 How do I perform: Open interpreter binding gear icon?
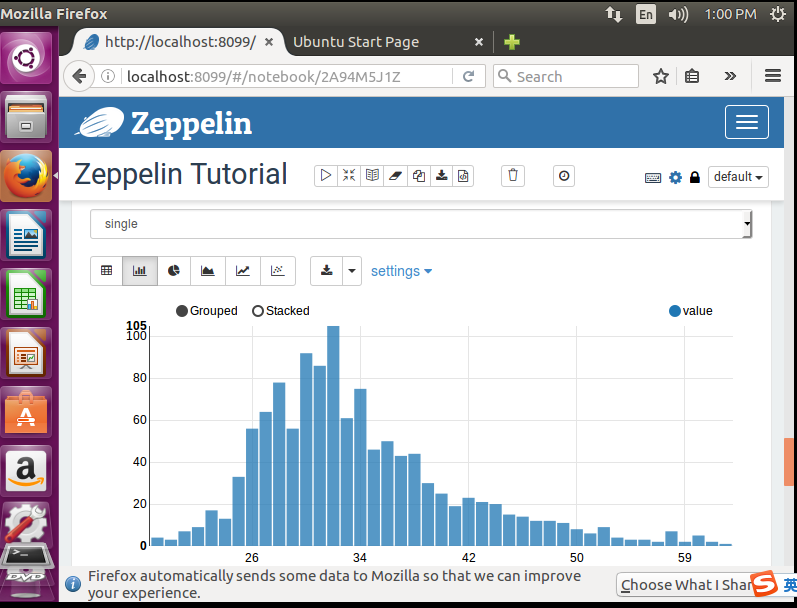coord(675,177)
